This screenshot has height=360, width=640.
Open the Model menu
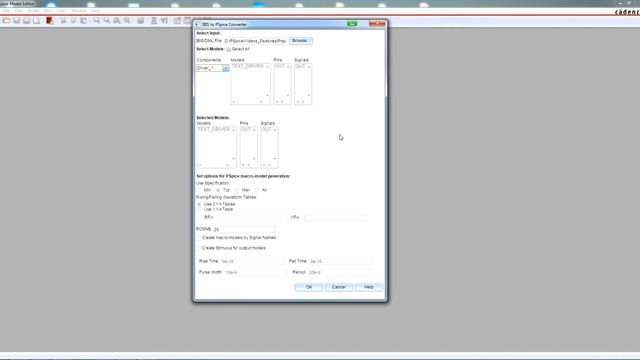coord(33,11)
